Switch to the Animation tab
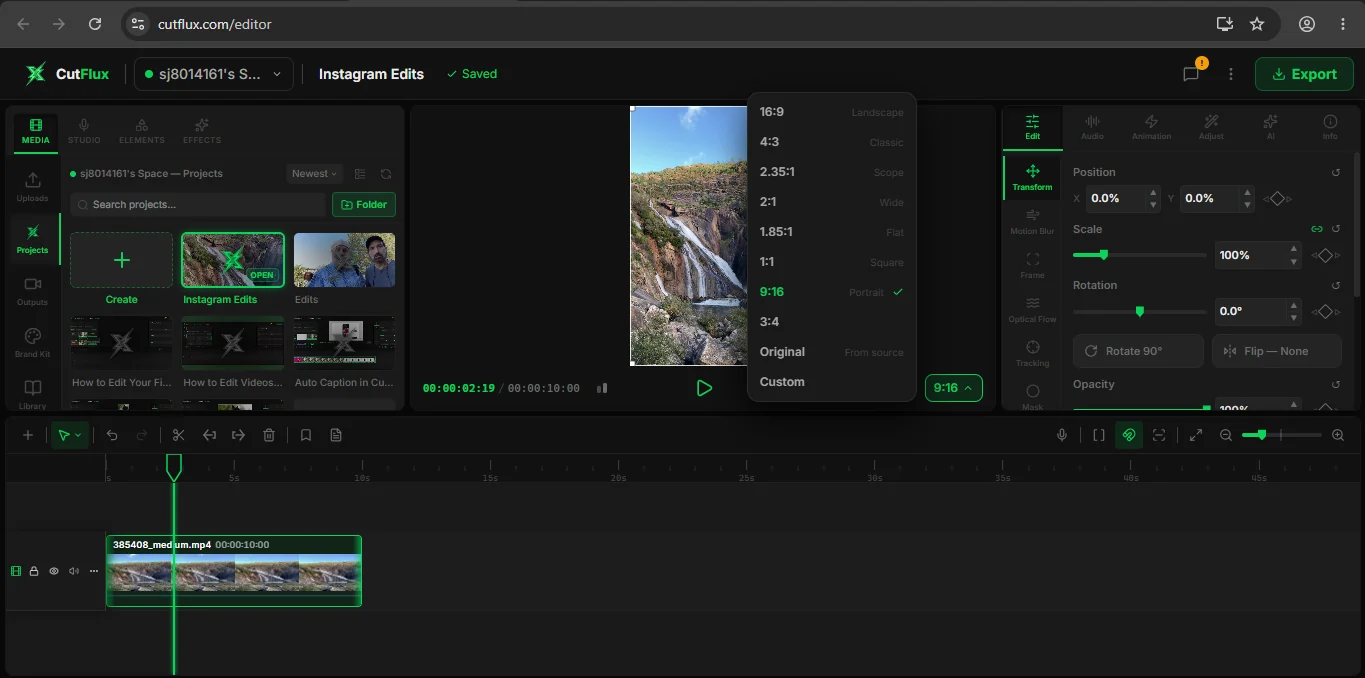Screen dimensions: 1365x678 [1151, 128]
